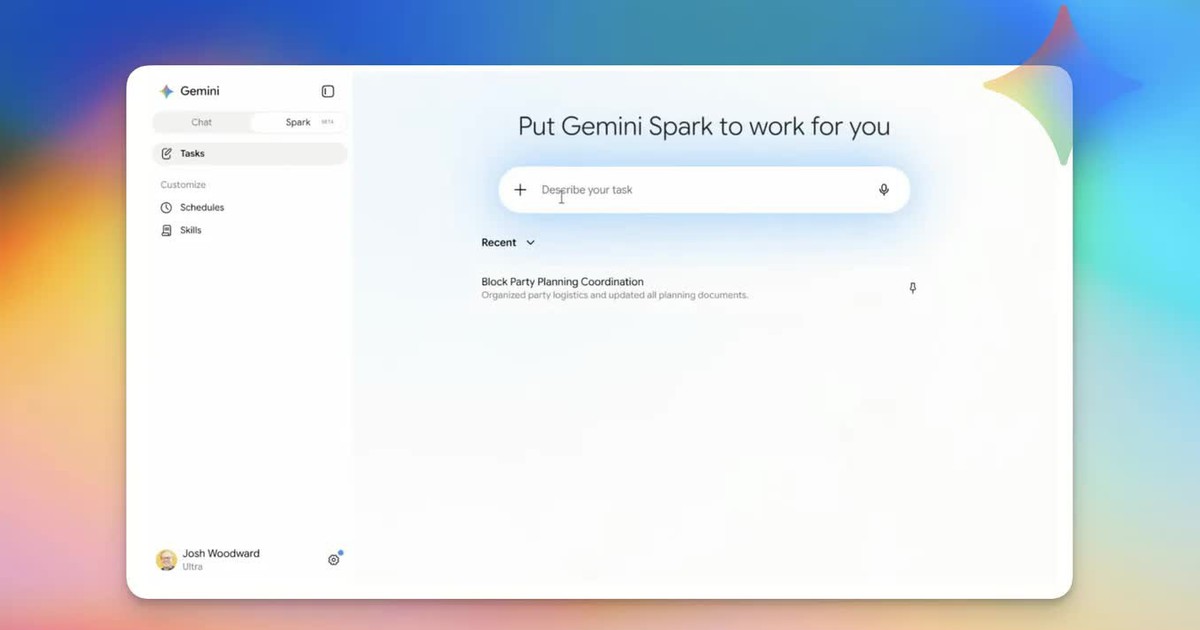
Task: Click the Customize section label
Action: [183, 185]
